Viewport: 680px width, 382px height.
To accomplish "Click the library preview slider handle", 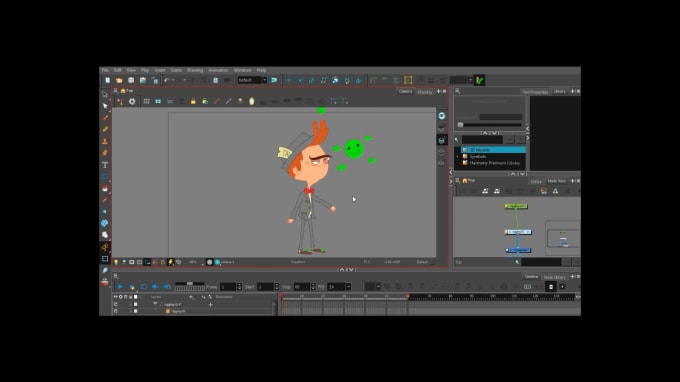I will [x=461, y=125].
